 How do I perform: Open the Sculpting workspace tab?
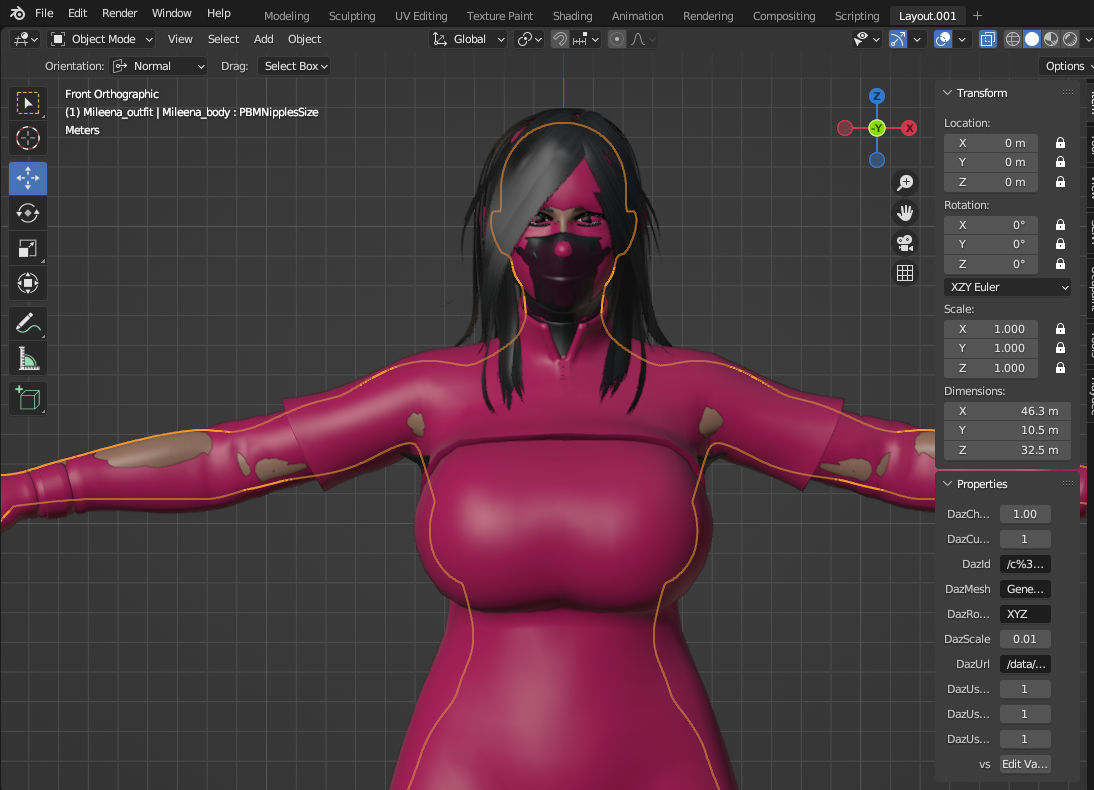(x=352, y=16)
